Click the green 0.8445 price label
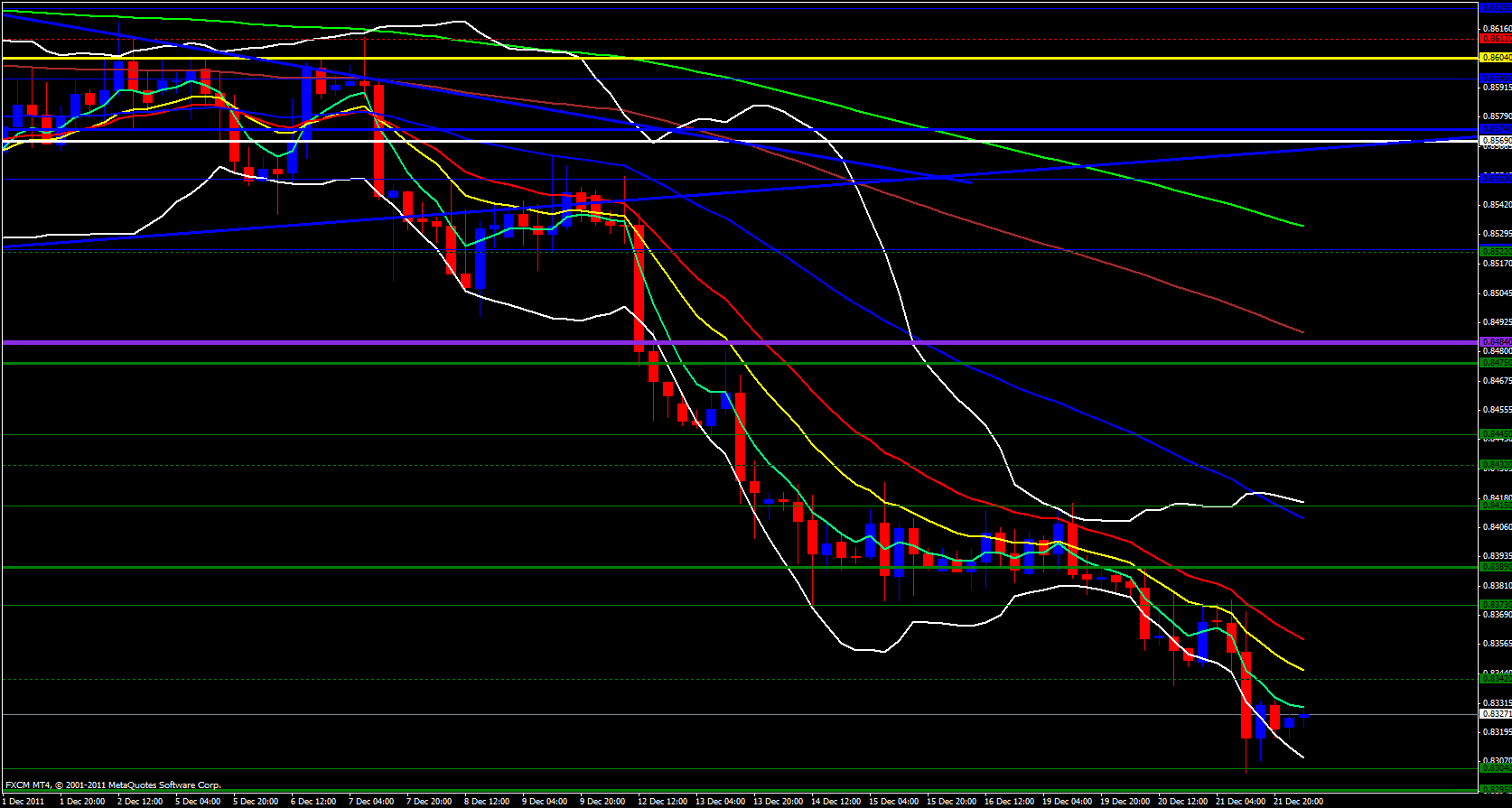 (x=1495, y=434)
